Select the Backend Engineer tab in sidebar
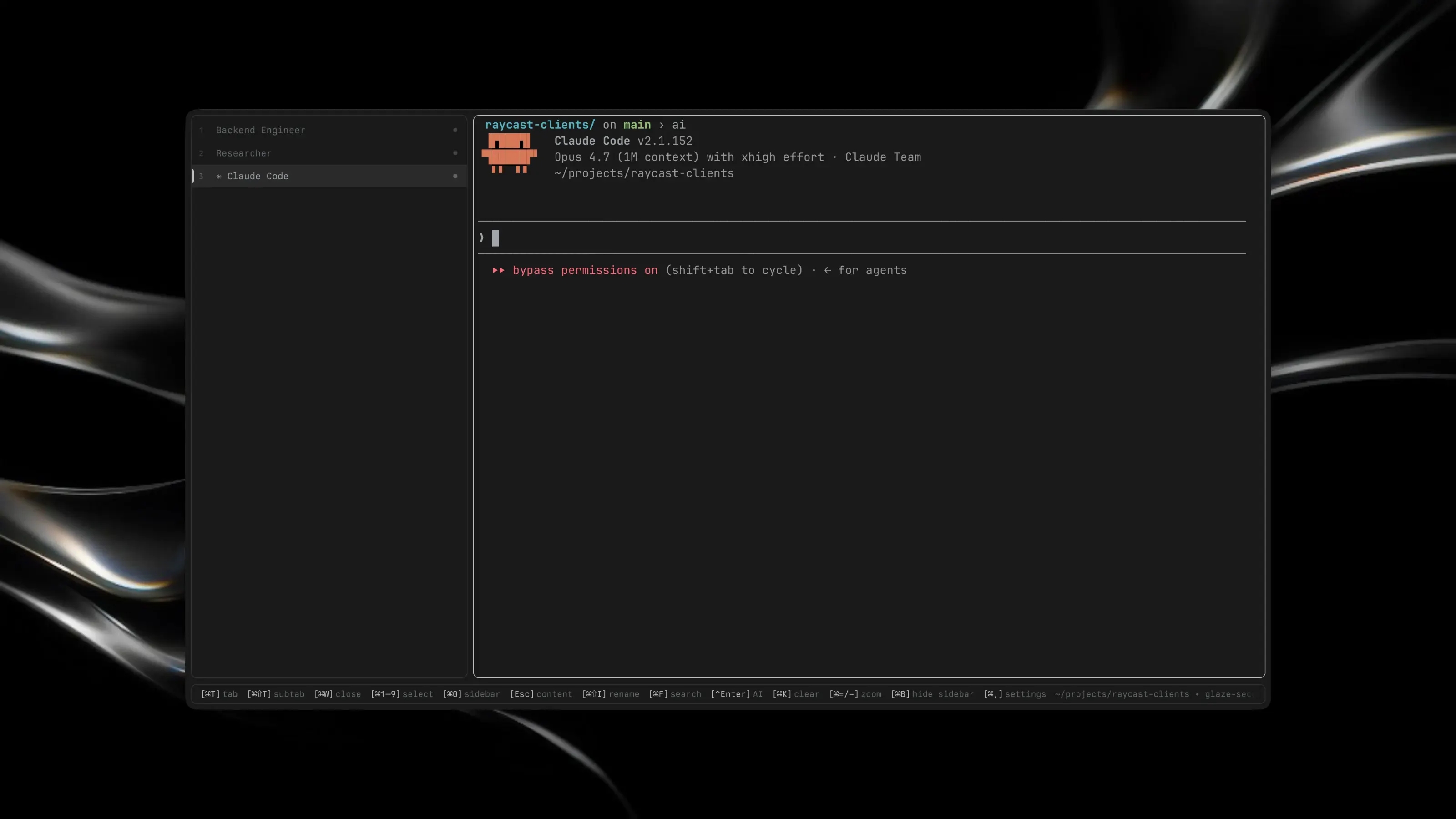Screen dimensions: 1456x819 329,130
